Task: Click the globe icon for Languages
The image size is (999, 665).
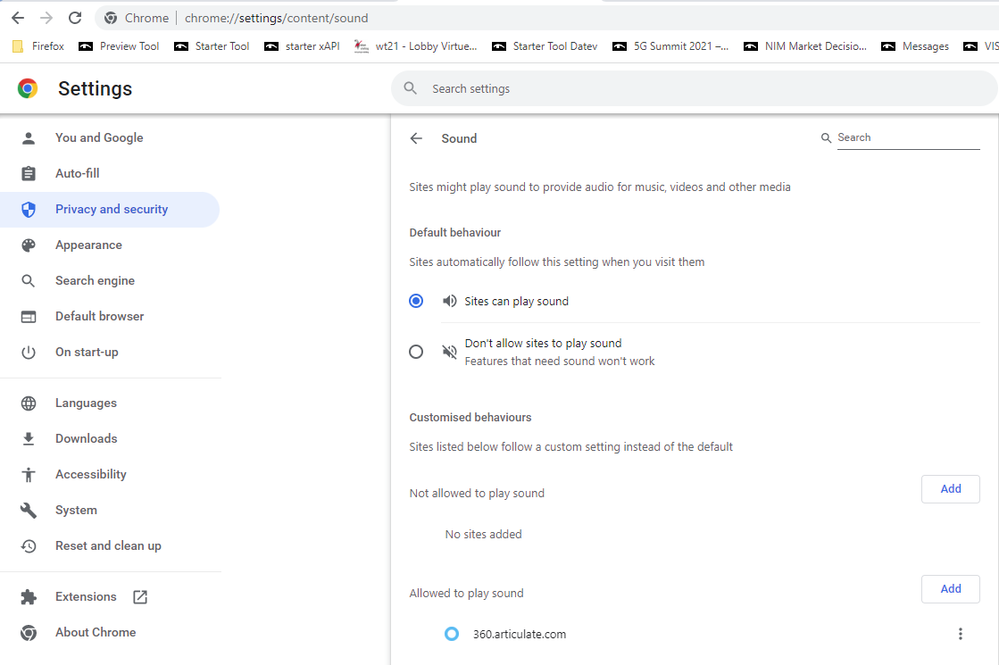Action: (x=29, y=403)
